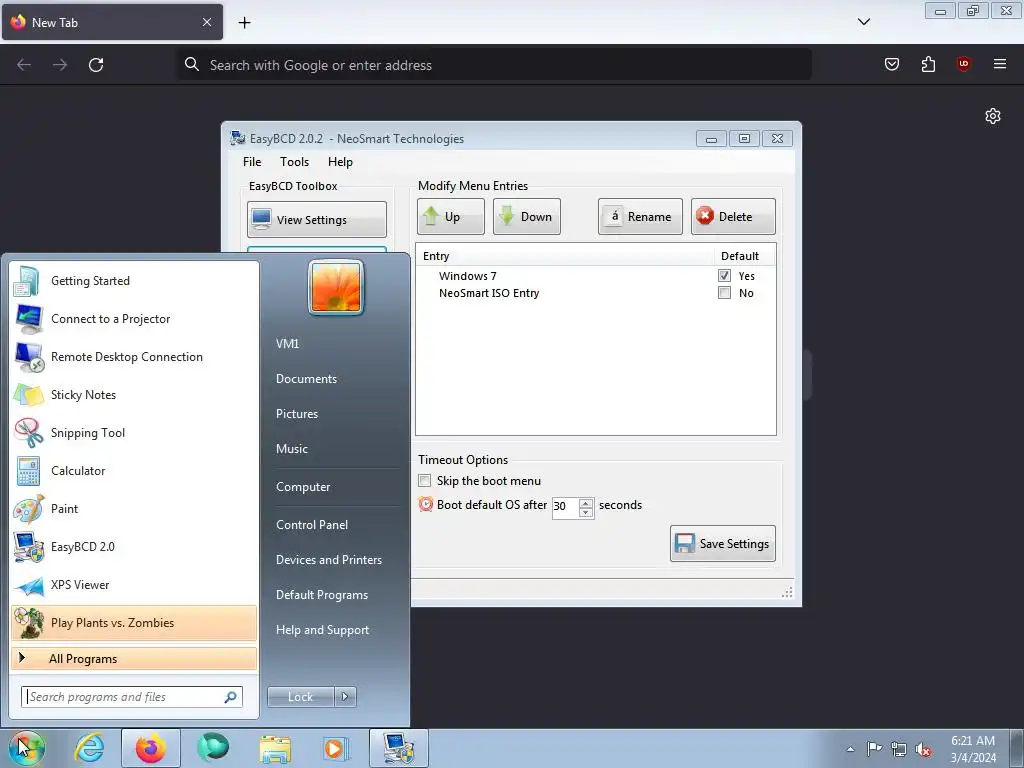The width and height of the screenshot is (1024, 768).
Task: Open shutdown options arrow beside Lock
Action: click(x=345, y=697)
